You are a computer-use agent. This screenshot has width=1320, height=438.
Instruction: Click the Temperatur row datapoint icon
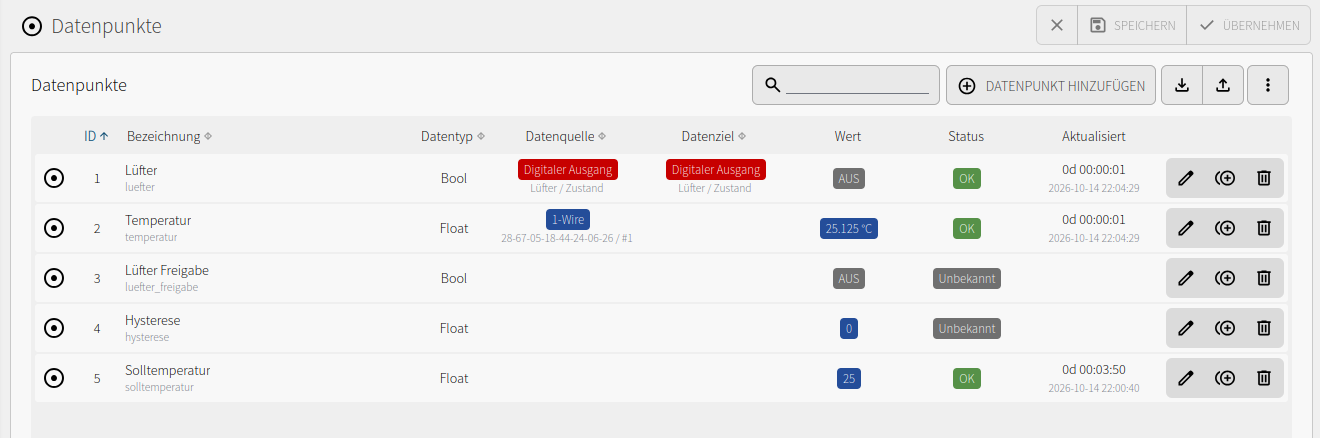click(54, 228)
